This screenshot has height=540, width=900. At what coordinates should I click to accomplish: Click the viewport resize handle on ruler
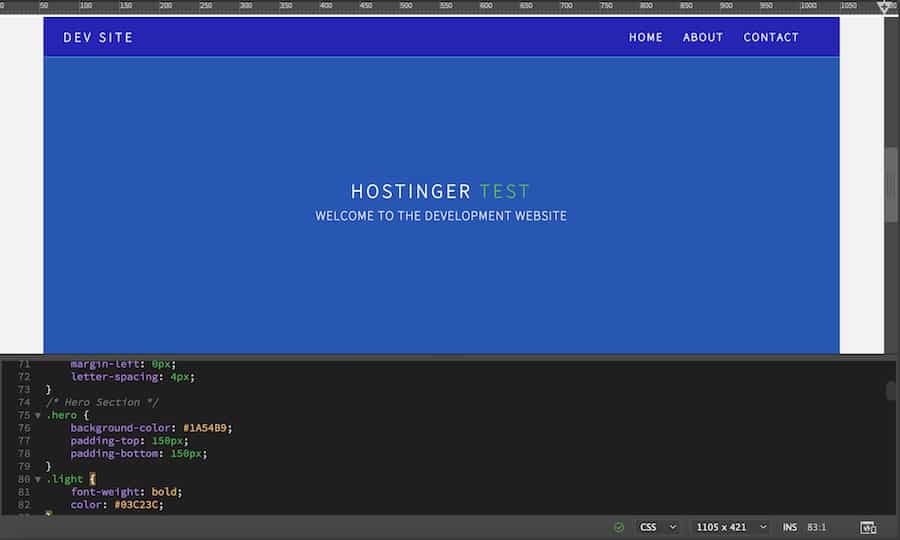point(885,6)
